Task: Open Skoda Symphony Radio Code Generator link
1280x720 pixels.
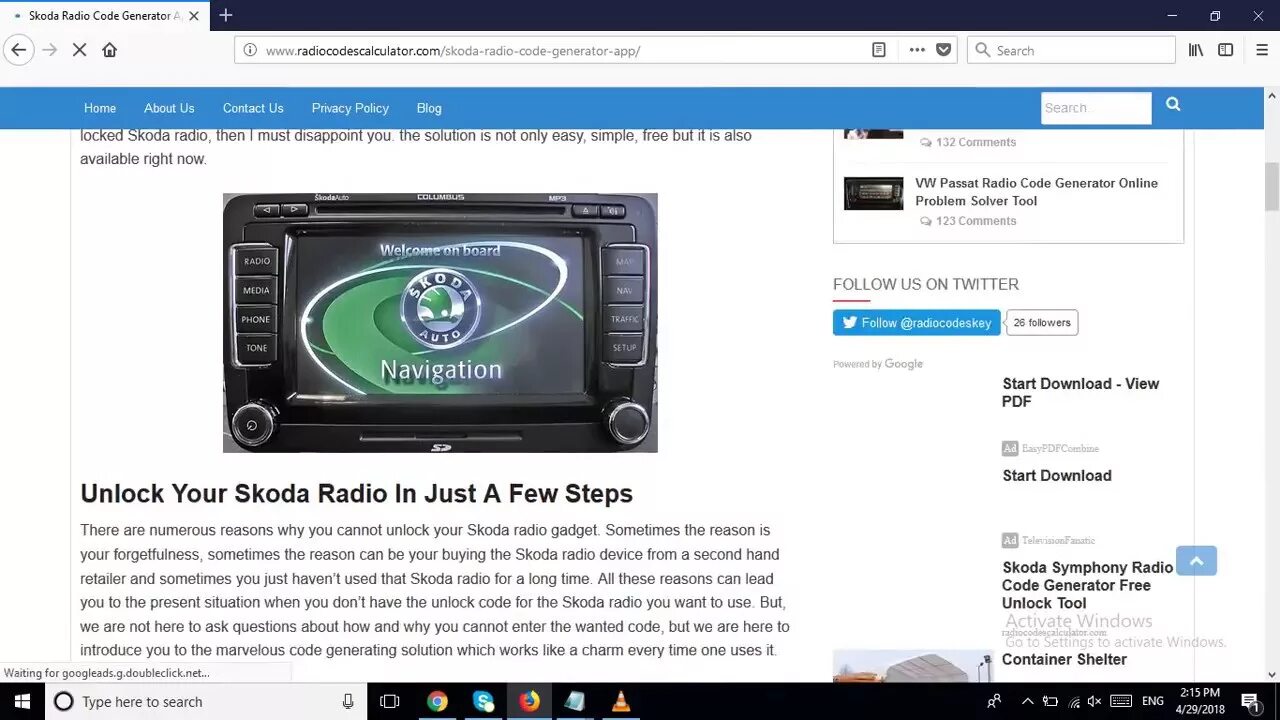Action: coord(1088,585)
